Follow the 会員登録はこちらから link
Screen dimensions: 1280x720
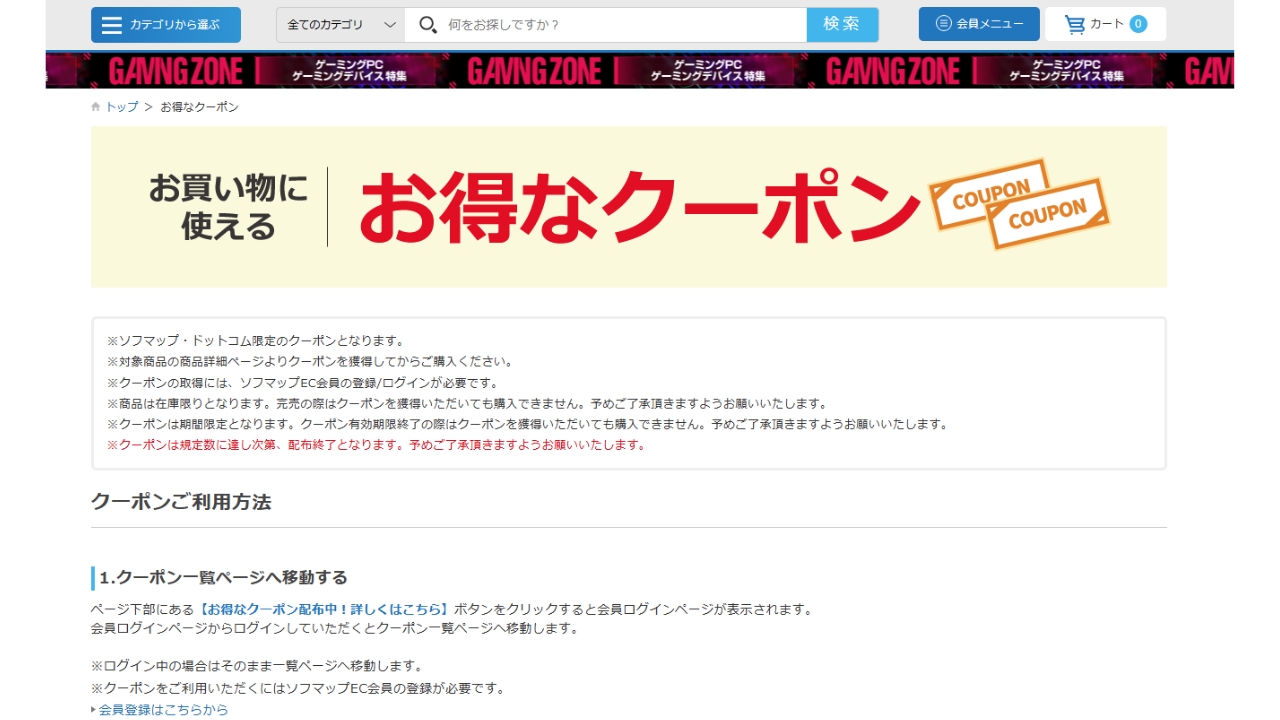(x=163, y=710)
